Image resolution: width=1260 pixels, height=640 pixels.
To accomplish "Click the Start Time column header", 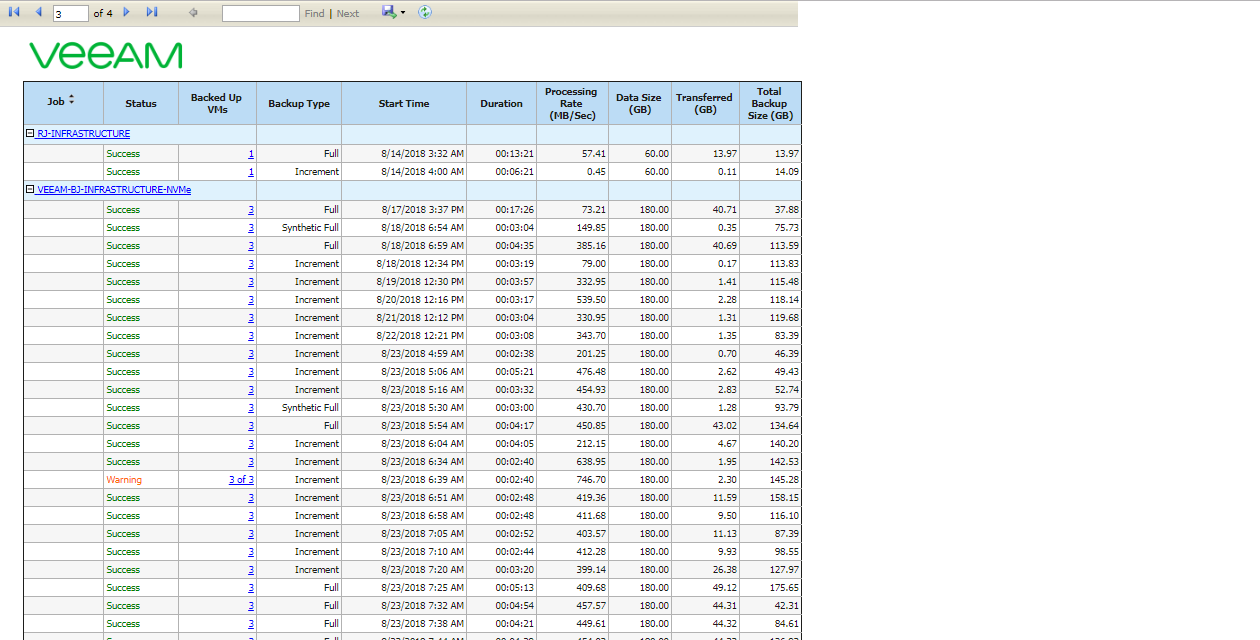I will point(404,103).
